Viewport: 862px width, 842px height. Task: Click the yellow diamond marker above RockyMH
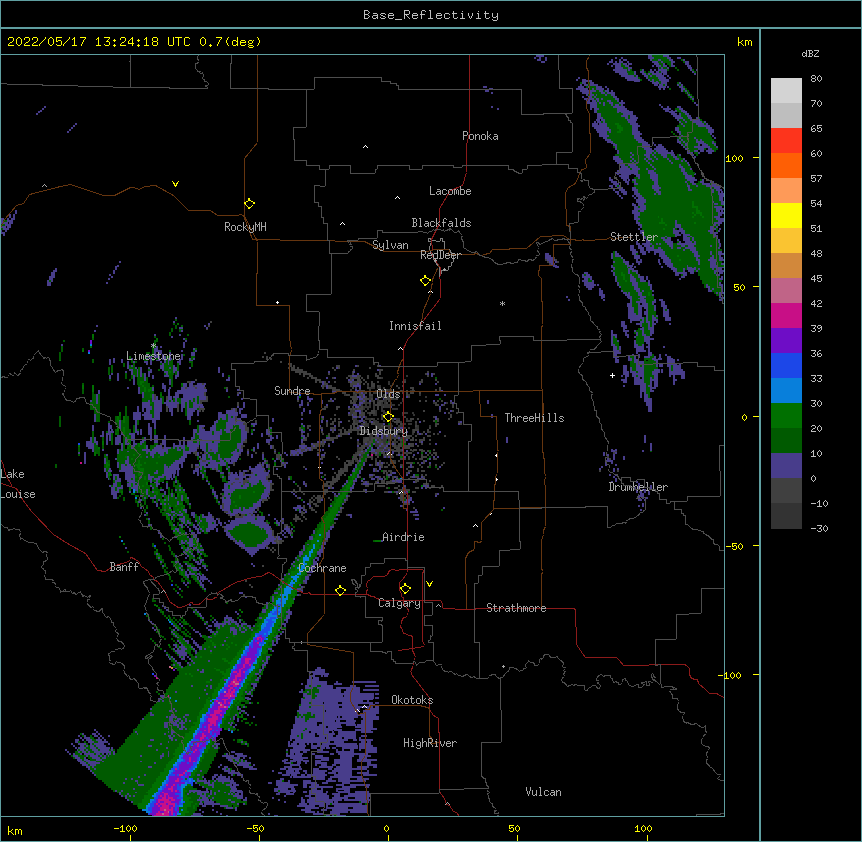pos(249,204)
